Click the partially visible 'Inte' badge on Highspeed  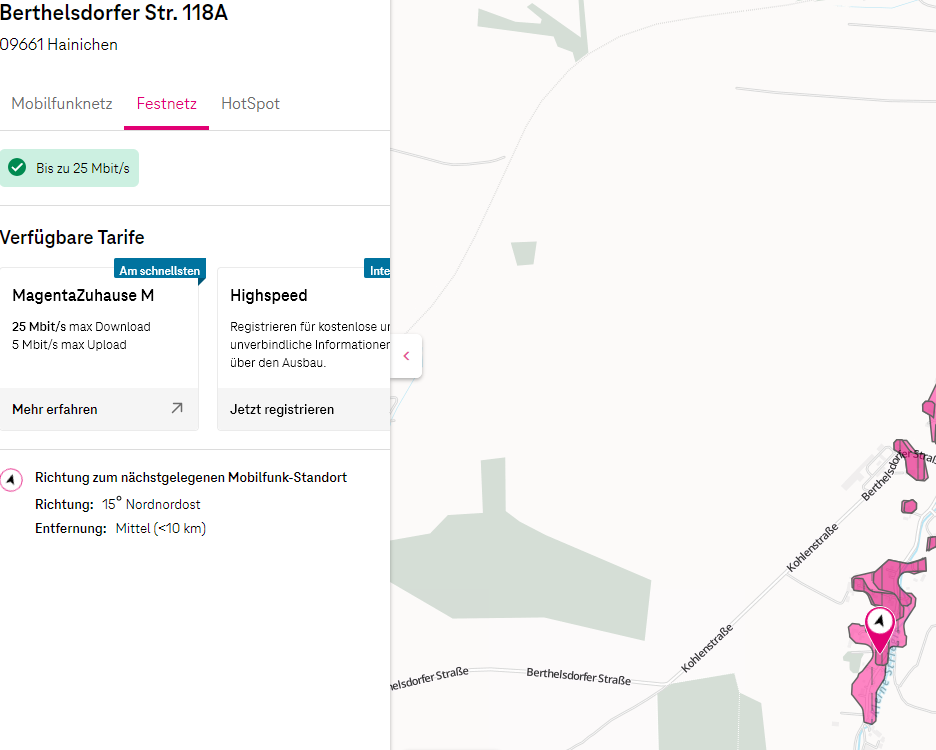coord(377,270)
